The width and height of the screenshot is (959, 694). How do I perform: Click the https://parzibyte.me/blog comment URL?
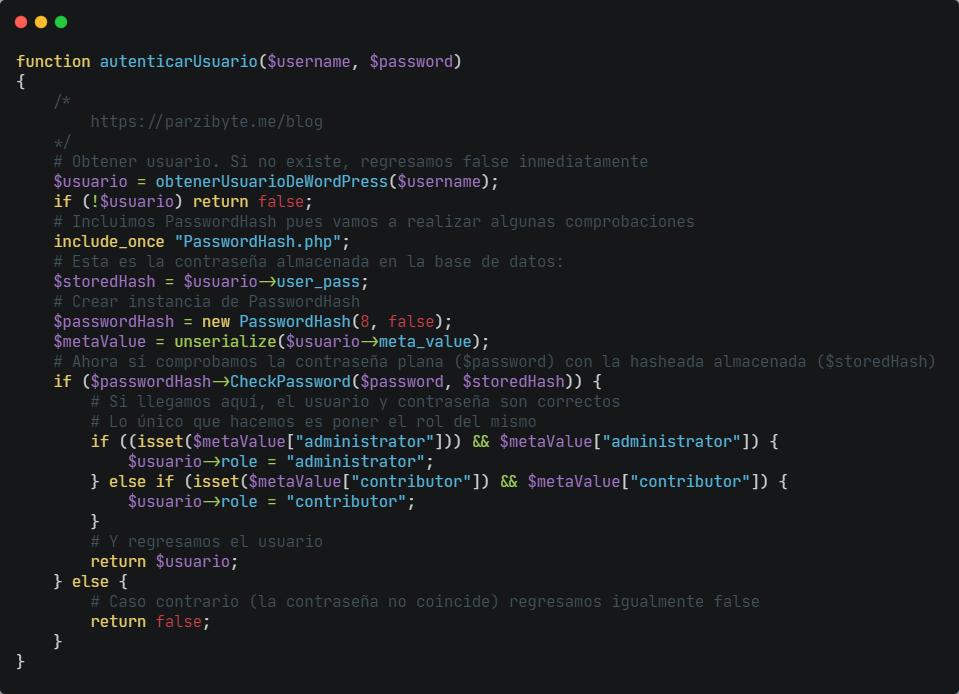tap(207, 122)
